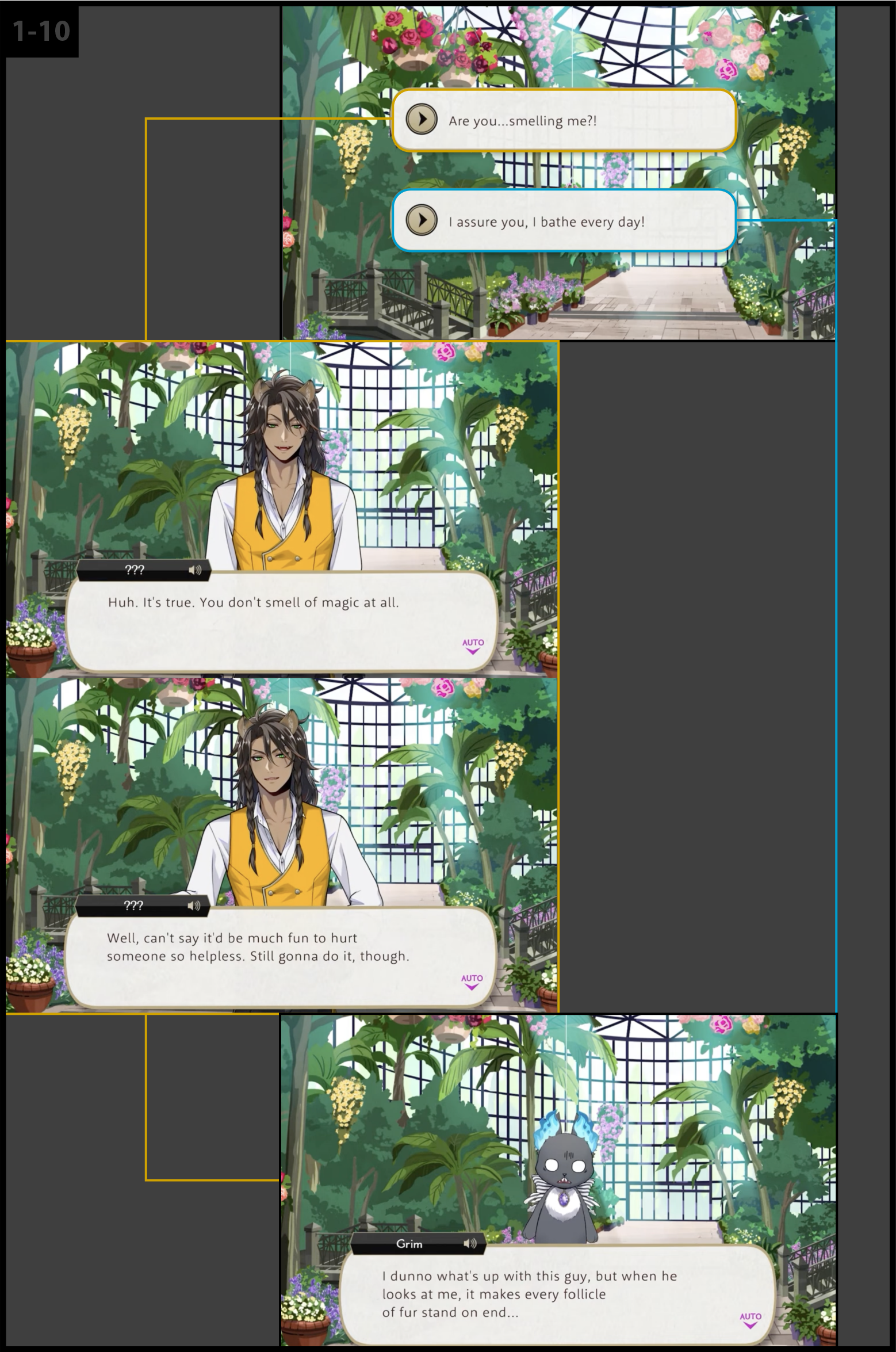
Task: Click the "???" name tag above "Huh. It's true"
Action: pos(143,570)
